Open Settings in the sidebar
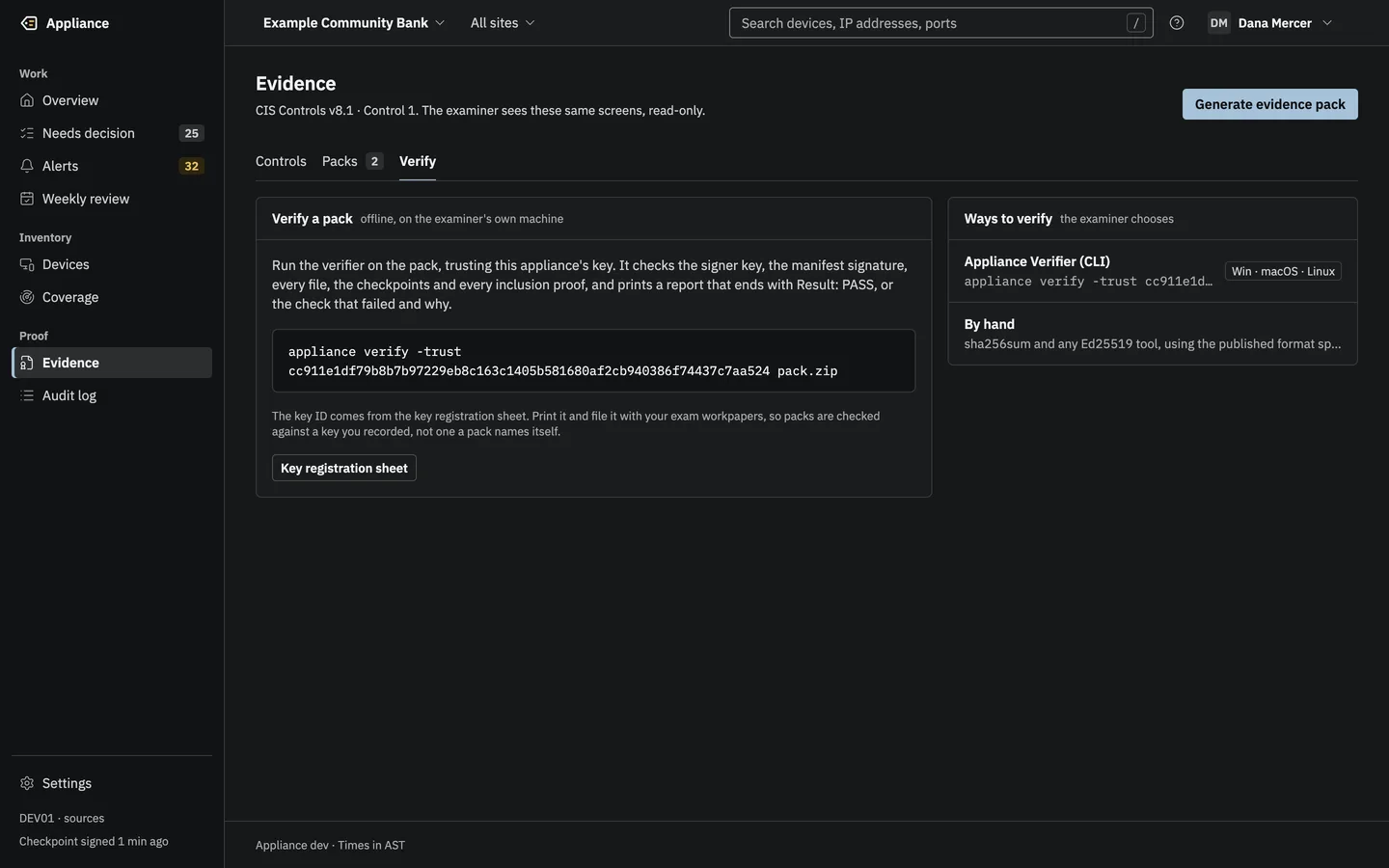The width and height of the screenshot is (1389, 868). [x=112, y=783]
